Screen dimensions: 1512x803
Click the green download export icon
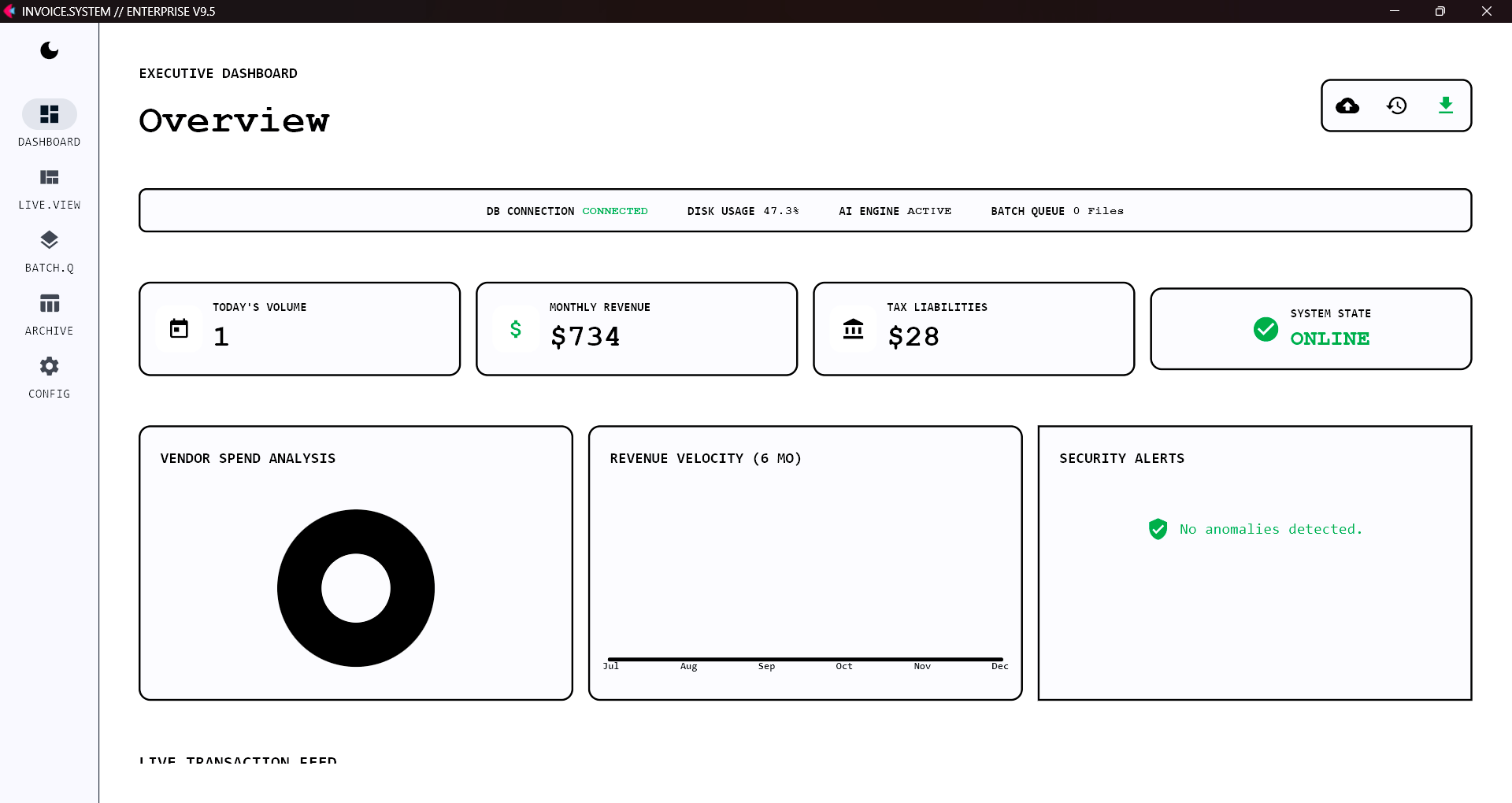[x=1445, y=105]
